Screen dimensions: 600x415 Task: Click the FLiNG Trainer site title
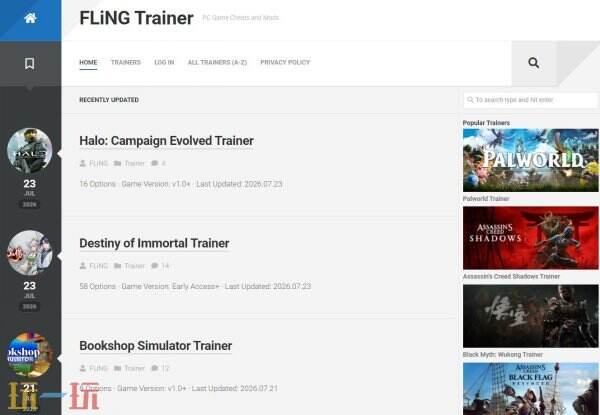click(x=136, y=18)
